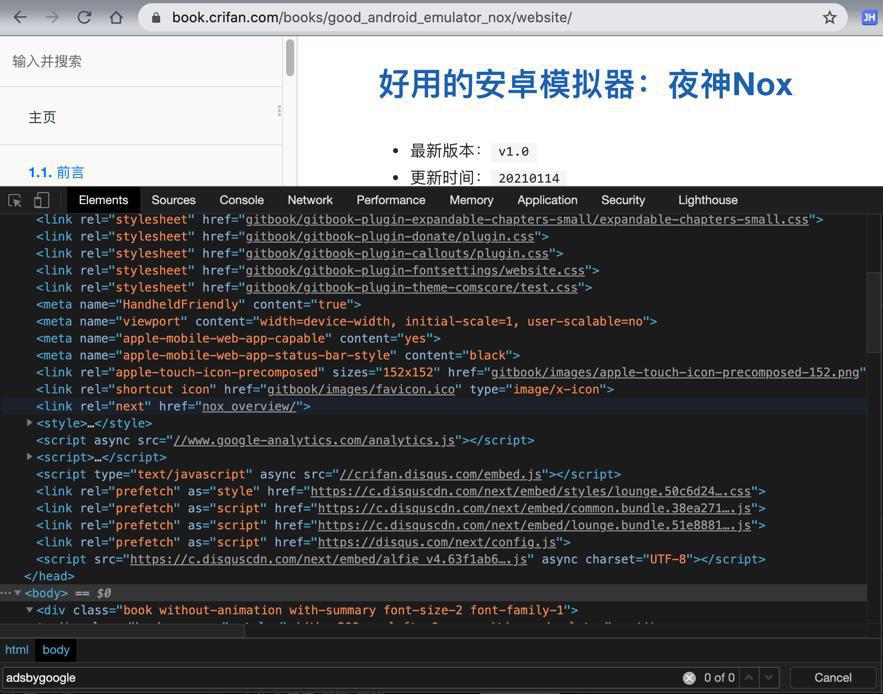Open the lounge.50c6d24….css link
Image resolution: width=883 pixels, height=694 pixels.
(x=530, y=491)
